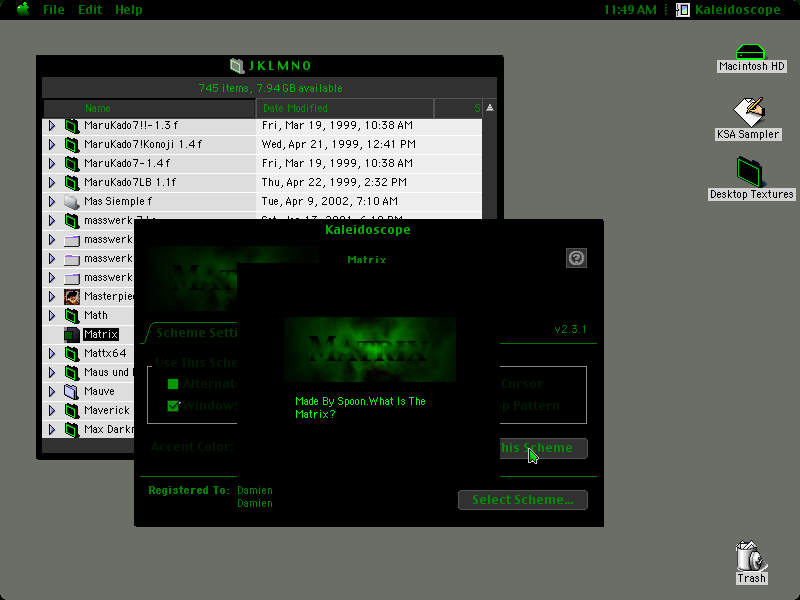
Task: Select the Math folder icon
Action: 71,315
